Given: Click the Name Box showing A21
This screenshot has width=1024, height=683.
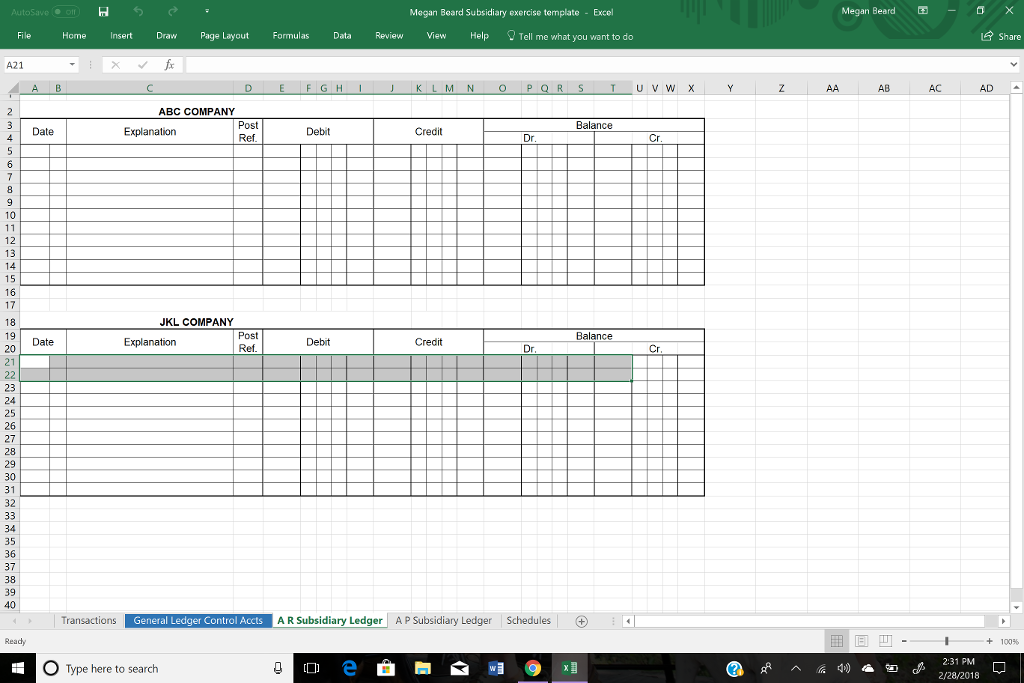Looking at the screenshot, I should [x=36, y=65].
